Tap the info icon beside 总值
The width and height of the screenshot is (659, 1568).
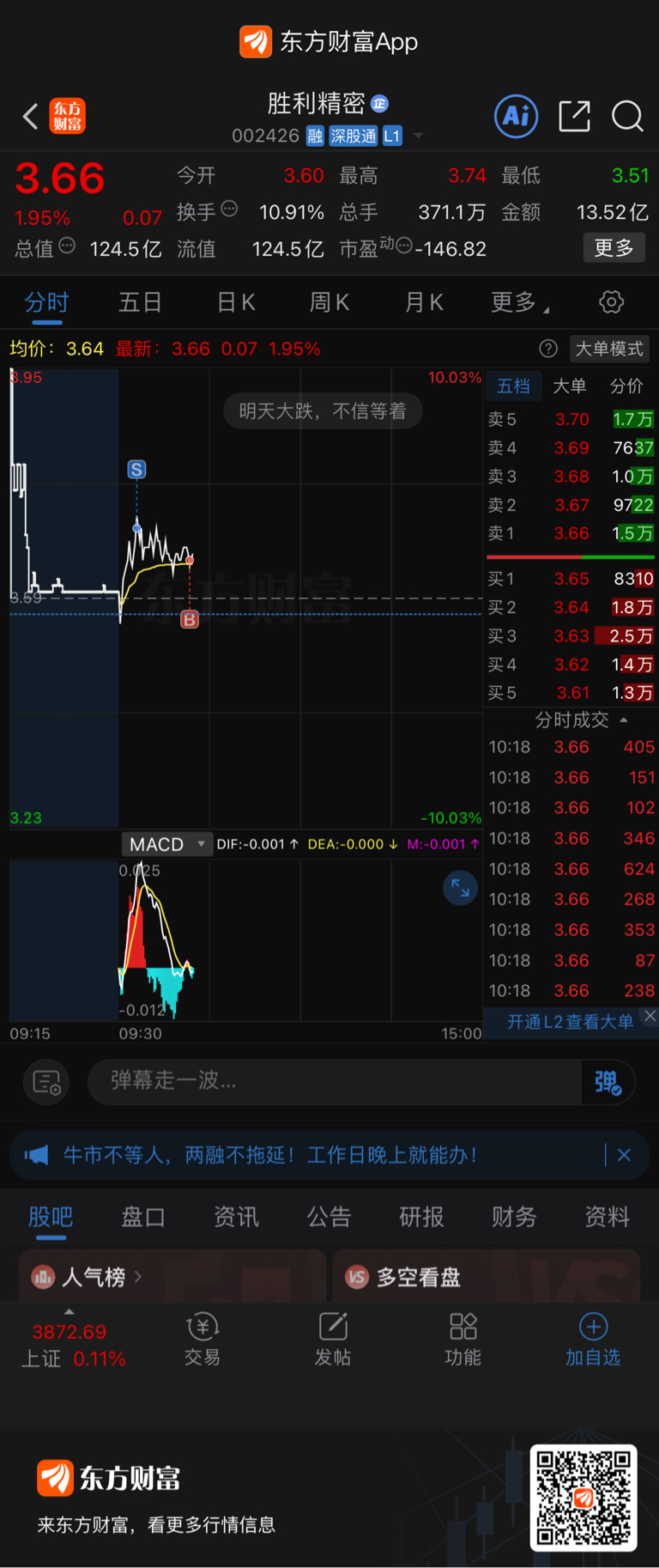click(x=66, y=246)
